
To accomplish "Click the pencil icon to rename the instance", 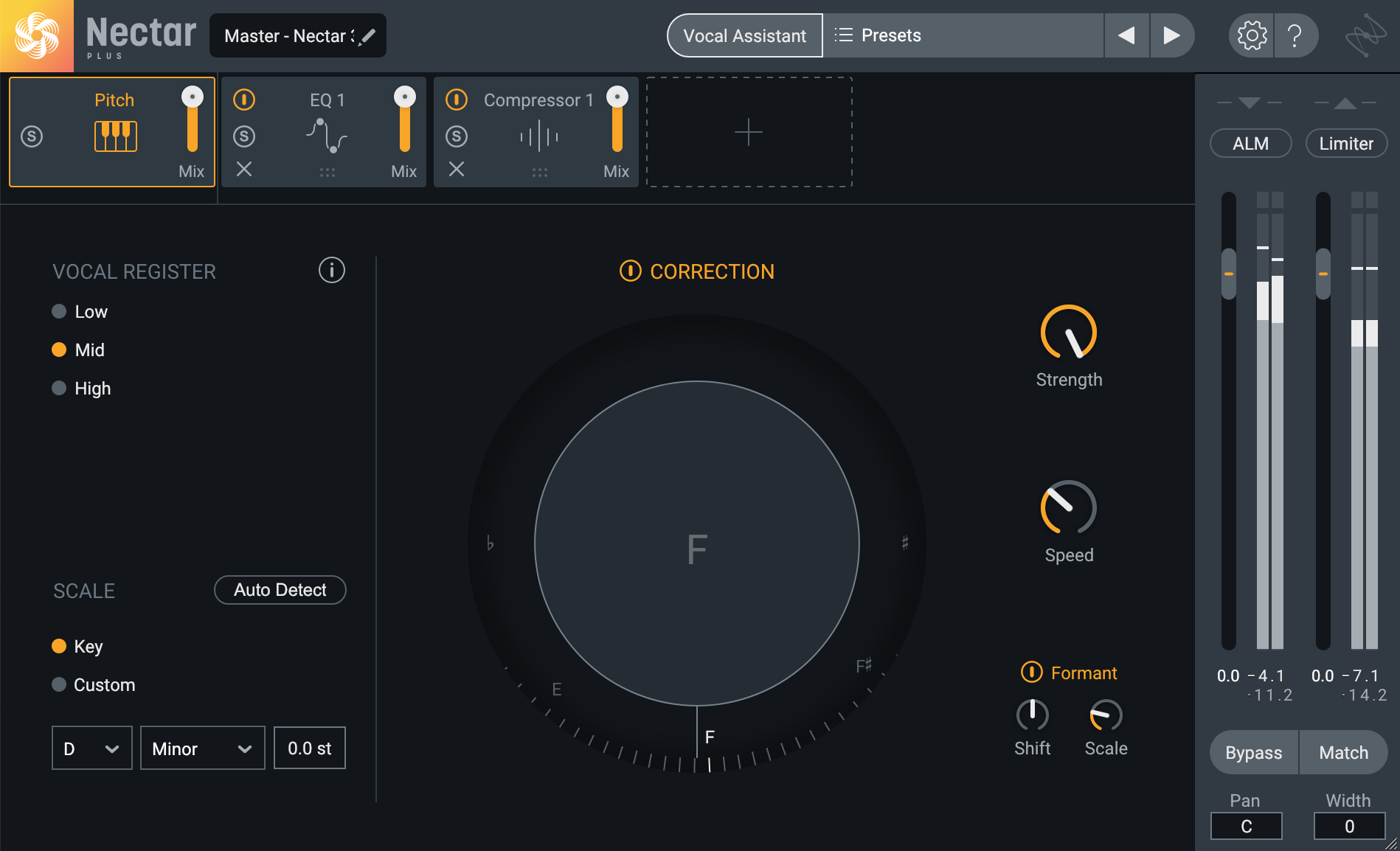I will [367, 35].
